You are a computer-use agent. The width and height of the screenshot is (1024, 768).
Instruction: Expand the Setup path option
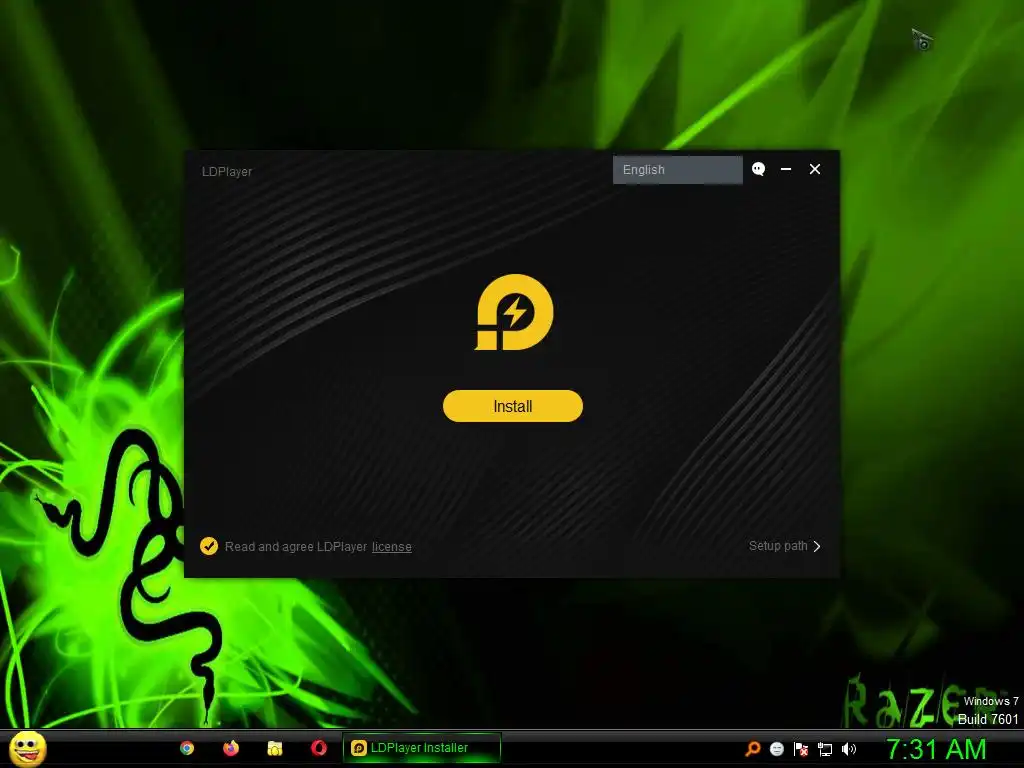[784, 546]
